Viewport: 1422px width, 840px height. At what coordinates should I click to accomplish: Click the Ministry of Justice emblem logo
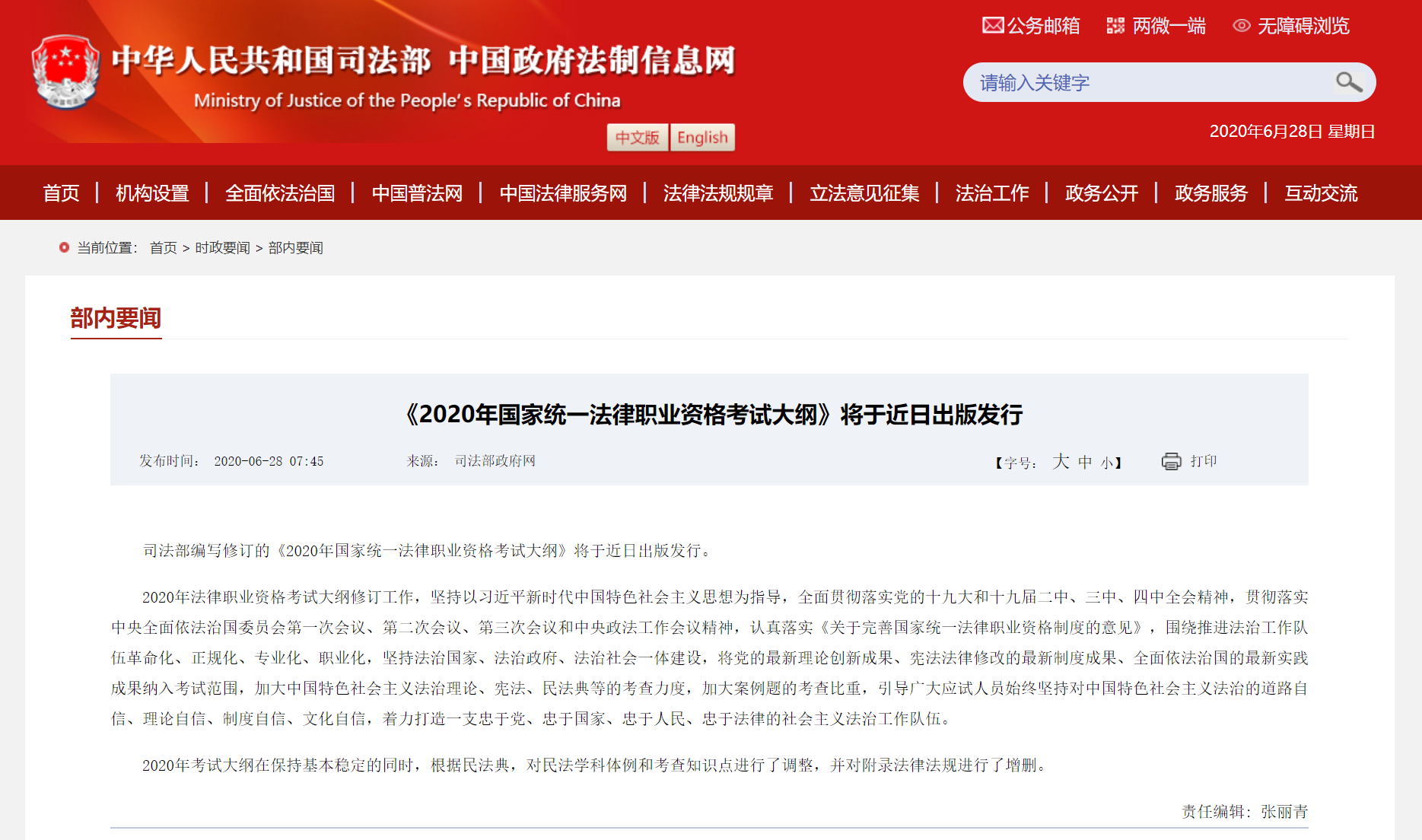[66, 72]
